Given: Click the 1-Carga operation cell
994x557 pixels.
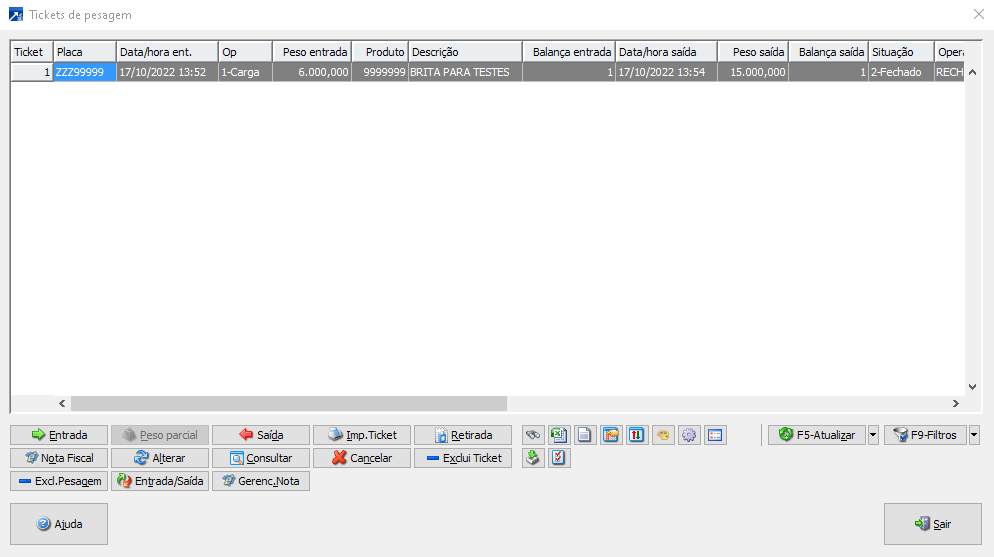Looking at the screenshot, I should [x=245, y=72].
